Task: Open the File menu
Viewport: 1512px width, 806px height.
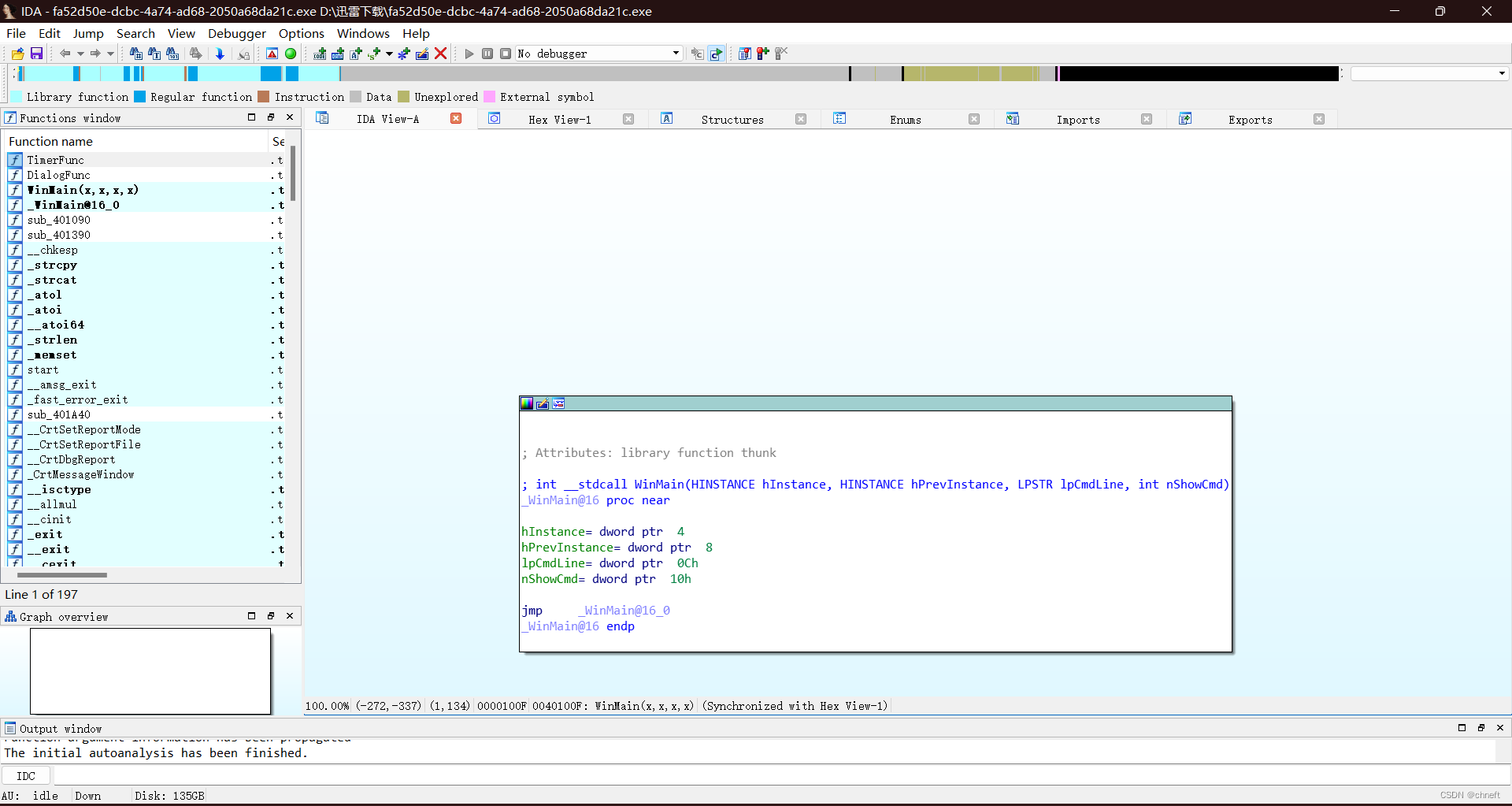Action: pos(16,33)
